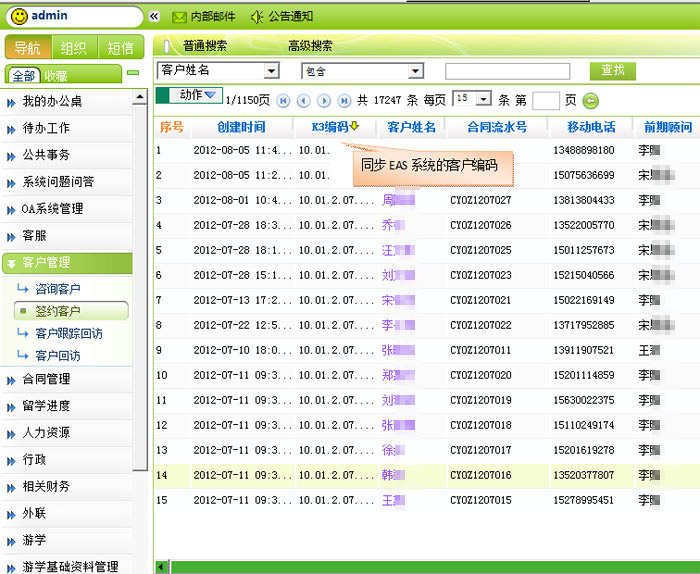Open 客户跟踪回访 submenu item
Viewport: 700px width, 574px height.
click(x=69, y=333)
